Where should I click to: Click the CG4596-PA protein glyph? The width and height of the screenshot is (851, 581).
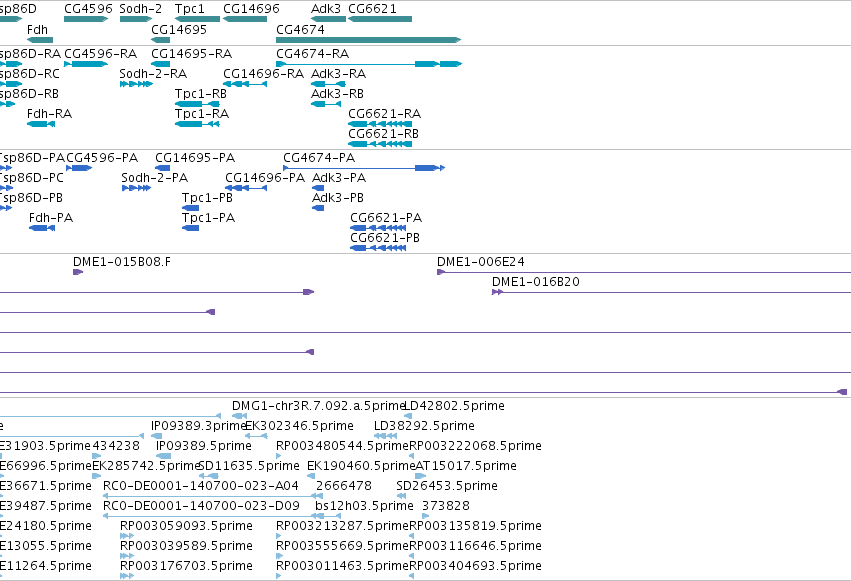pos(79,168)
